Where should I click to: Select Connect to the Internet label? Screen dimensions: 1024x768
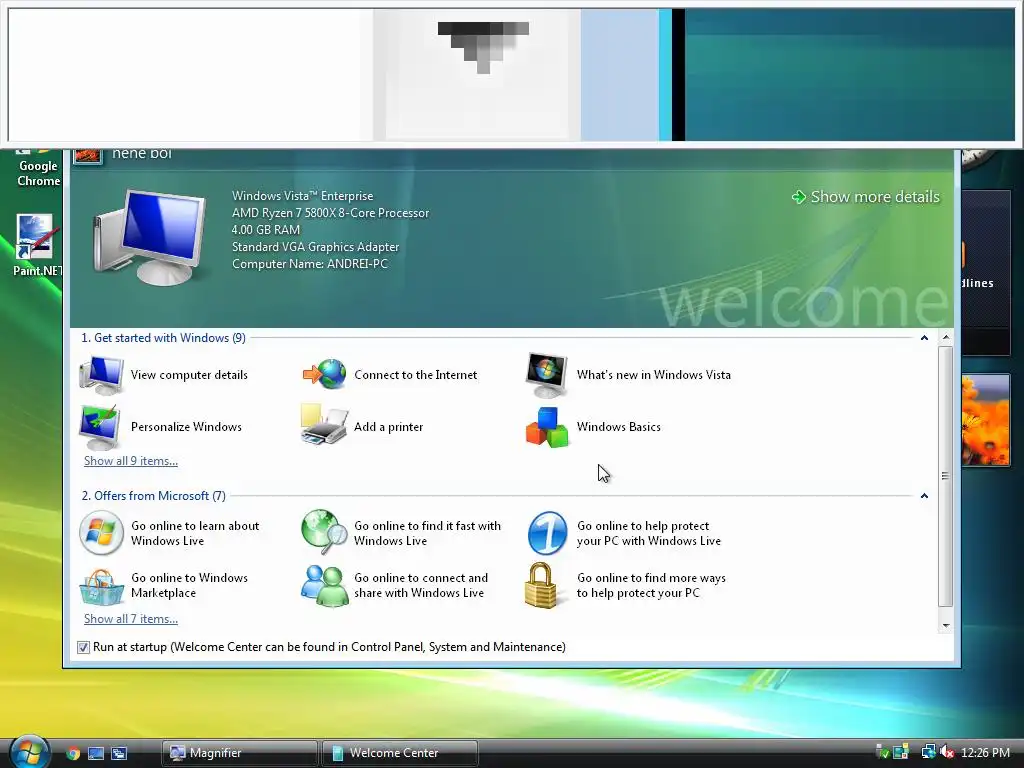415,375
